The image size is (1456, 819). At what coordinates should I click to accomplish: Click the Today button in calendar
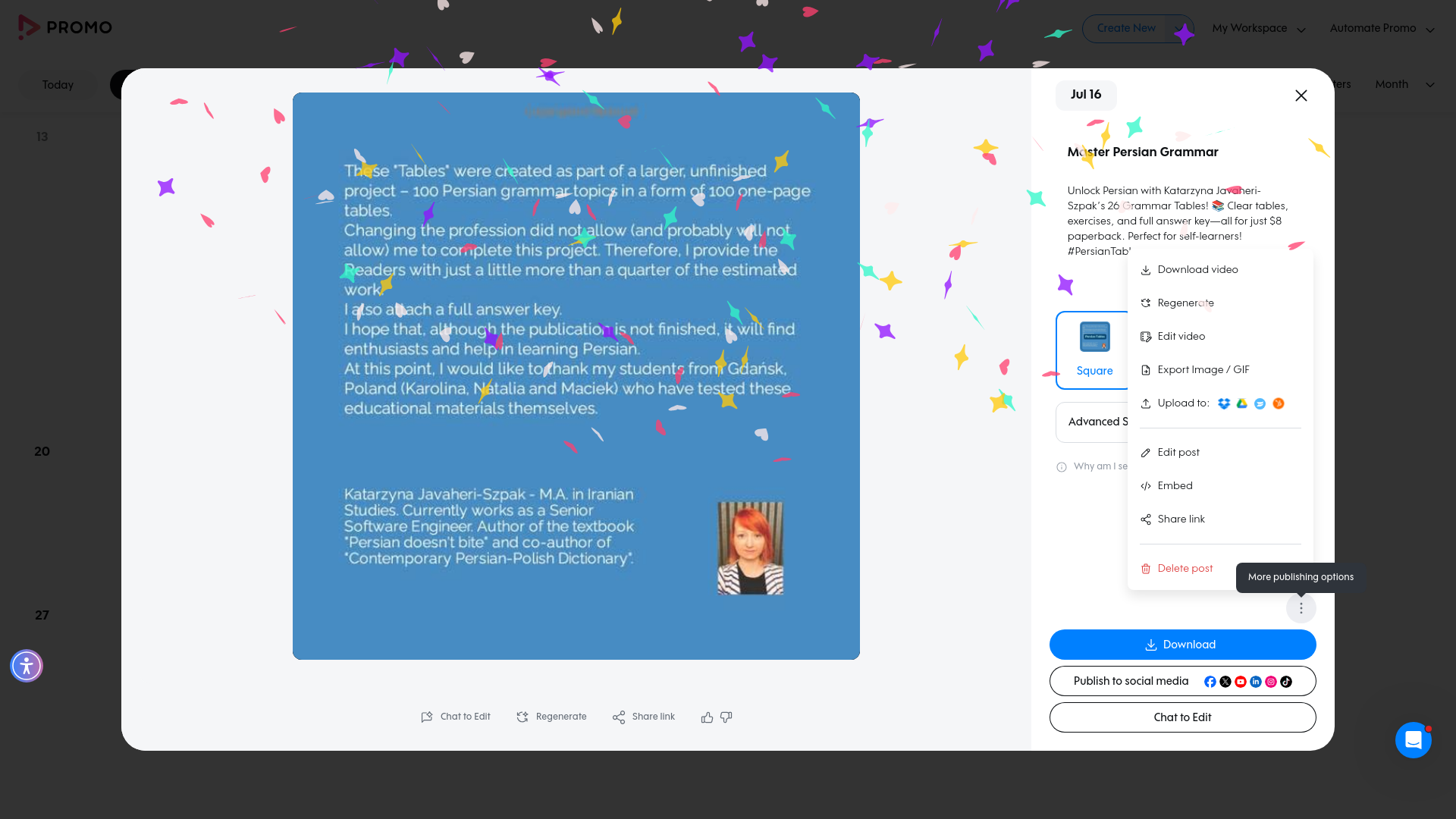pyautogui.click(x=58, y=85)
